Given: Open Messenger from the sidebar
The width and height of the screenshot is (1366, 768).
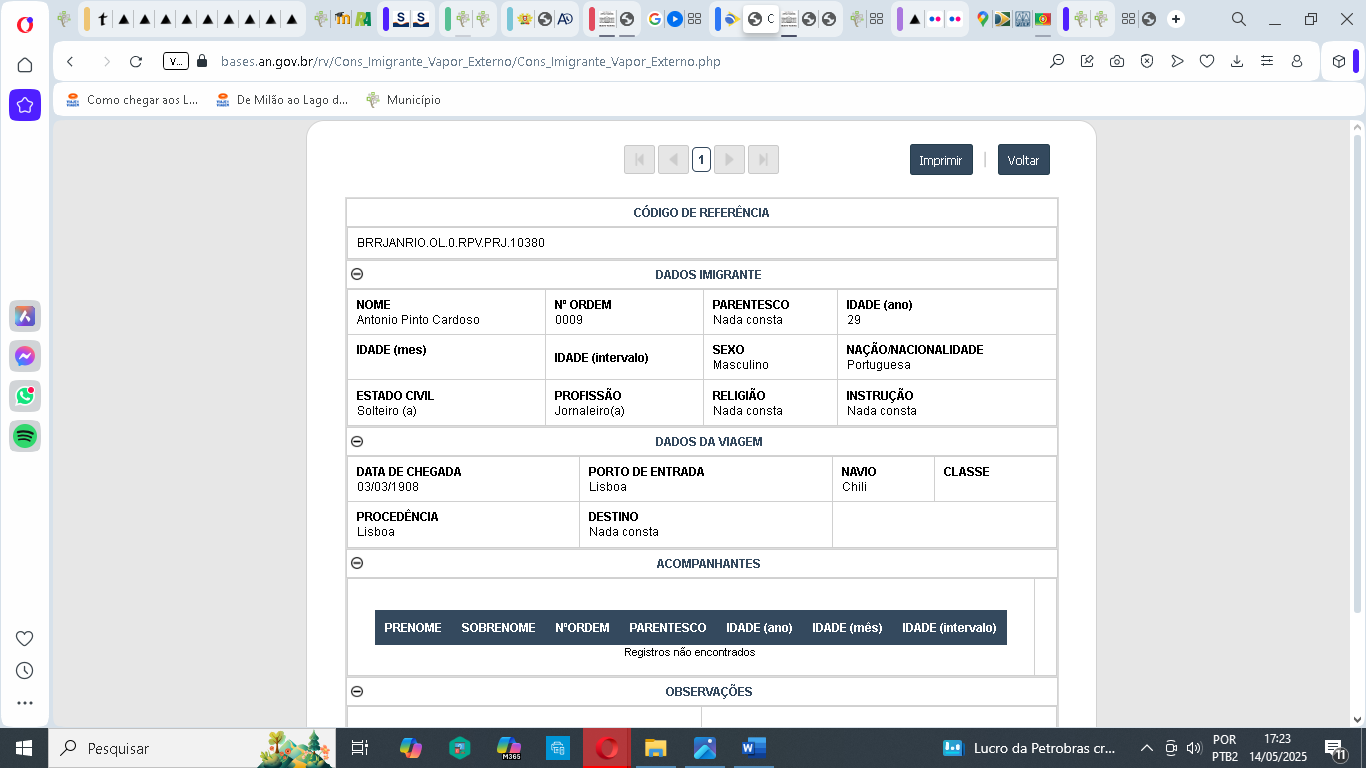Looking at the screenshot, I should [25, 356].
